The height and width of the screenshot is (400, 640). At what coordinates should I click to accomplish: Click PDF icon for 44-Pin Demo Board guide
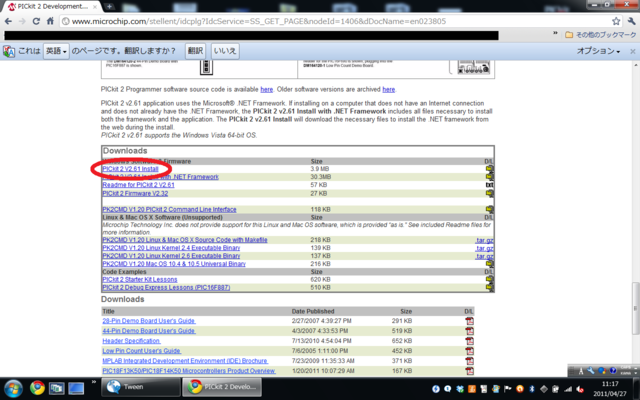(469, 331)
